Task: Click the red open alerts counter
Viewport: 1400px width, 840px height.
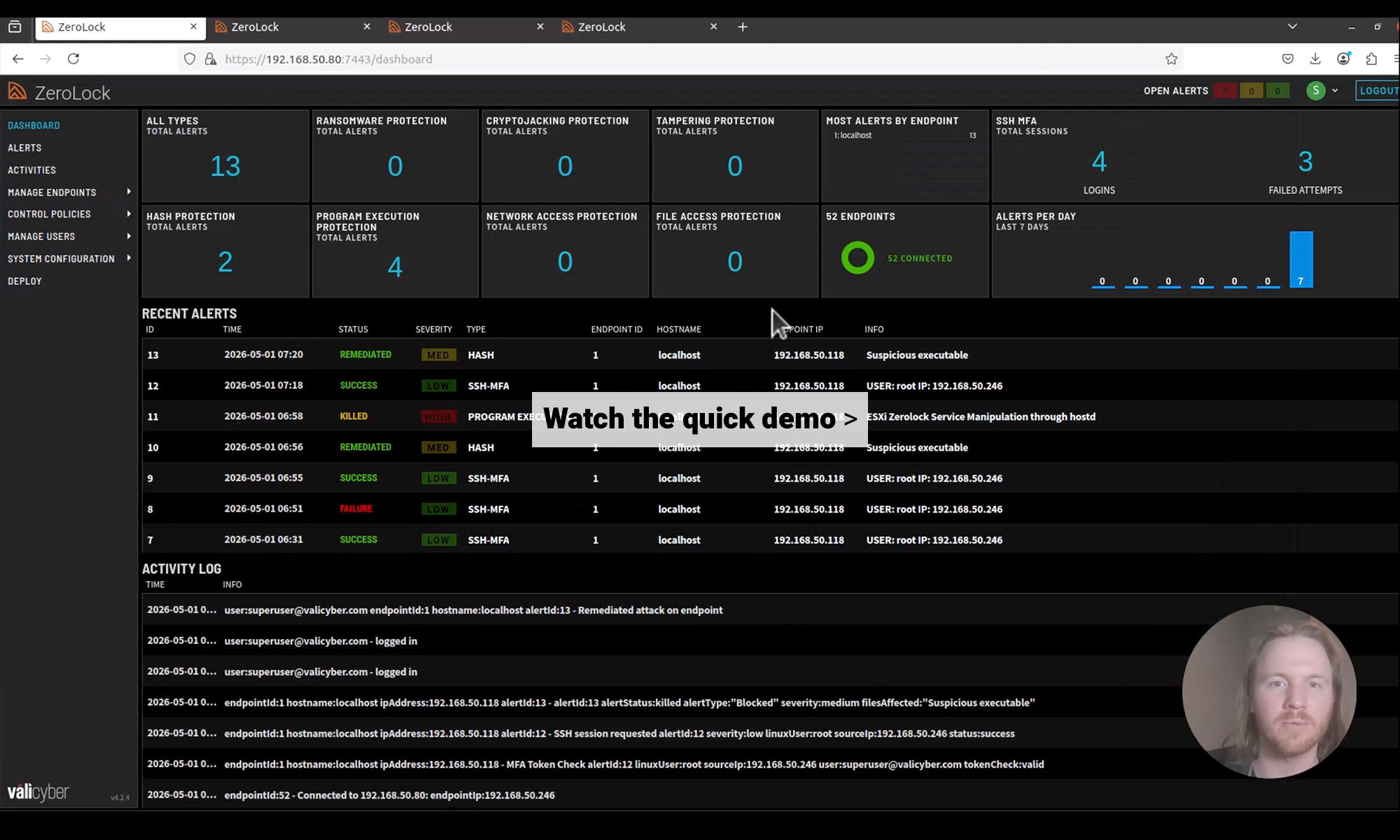Action: [1225, 91]
